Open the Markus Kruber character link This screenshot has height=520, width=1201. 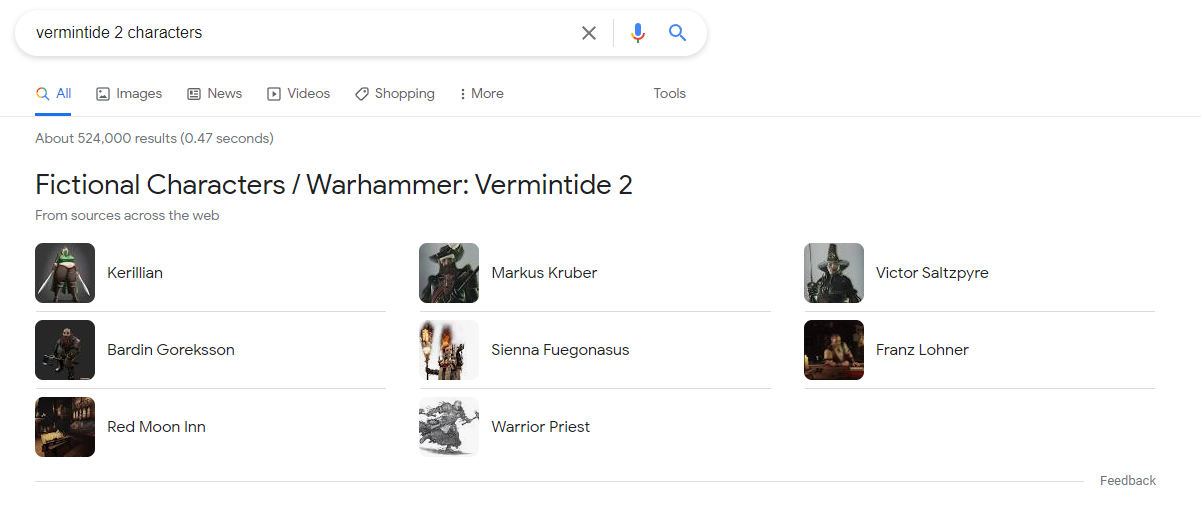tap(544, 273)
